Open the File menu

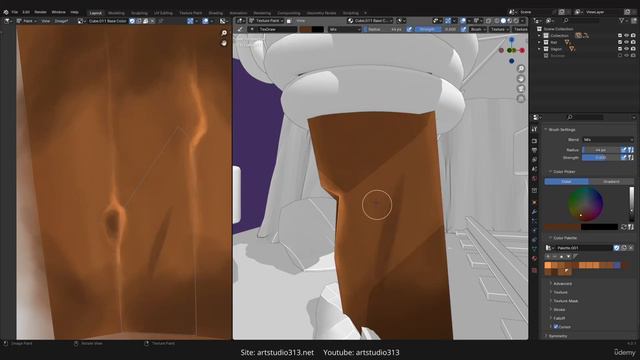[15, 12]
